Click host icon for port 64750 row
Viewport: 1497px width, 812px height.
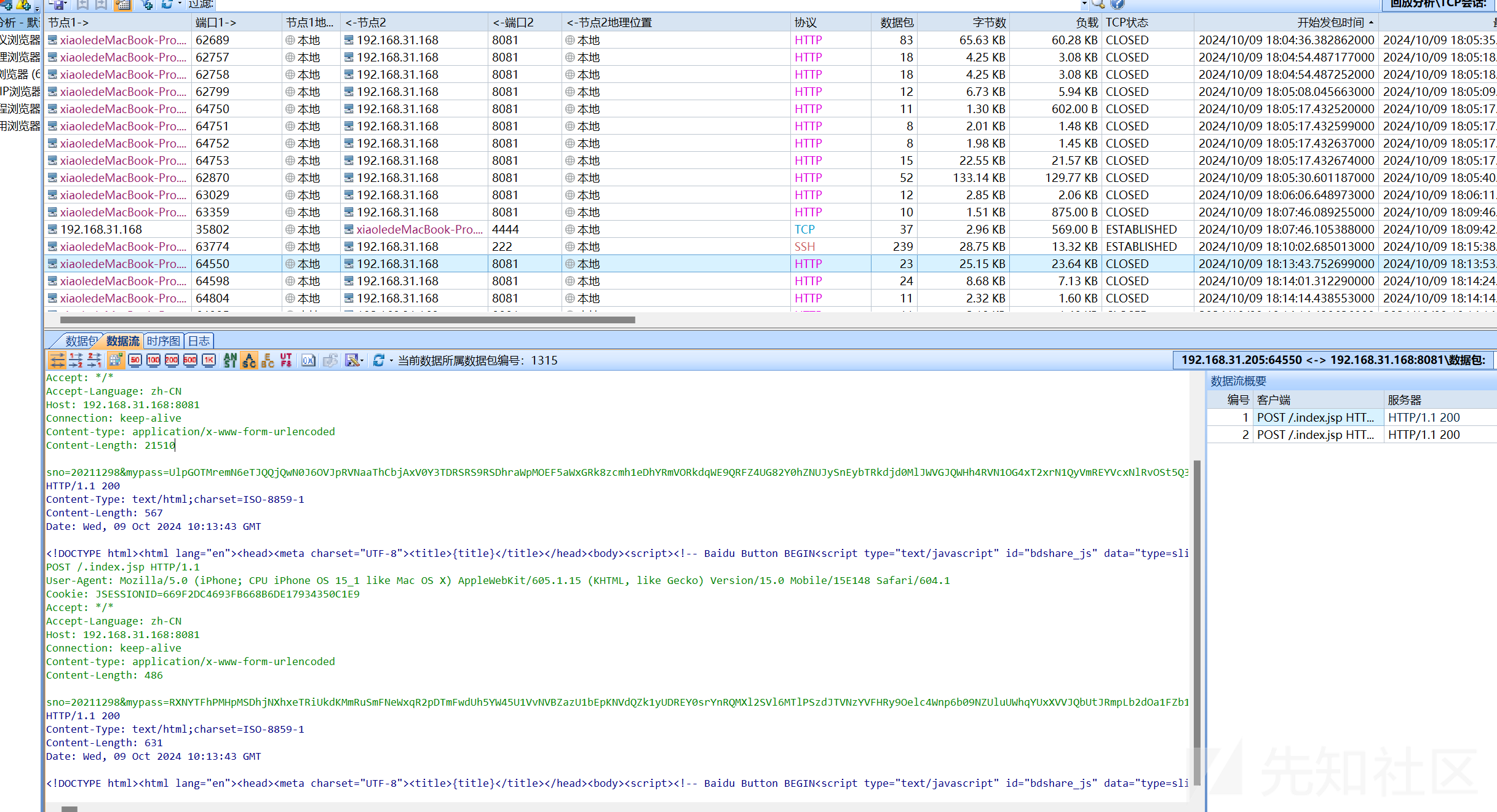(x=53, y=109)
